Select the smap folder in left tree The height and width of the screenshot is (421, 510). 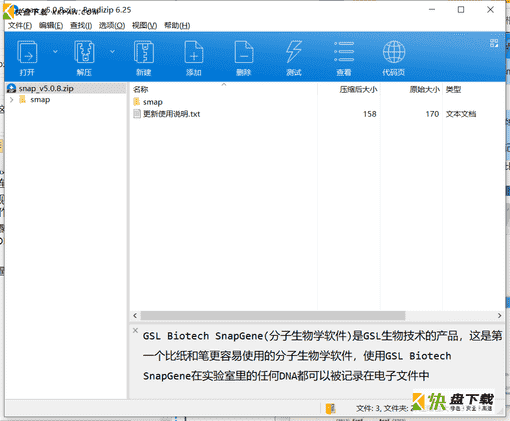(x=40, y=100)
